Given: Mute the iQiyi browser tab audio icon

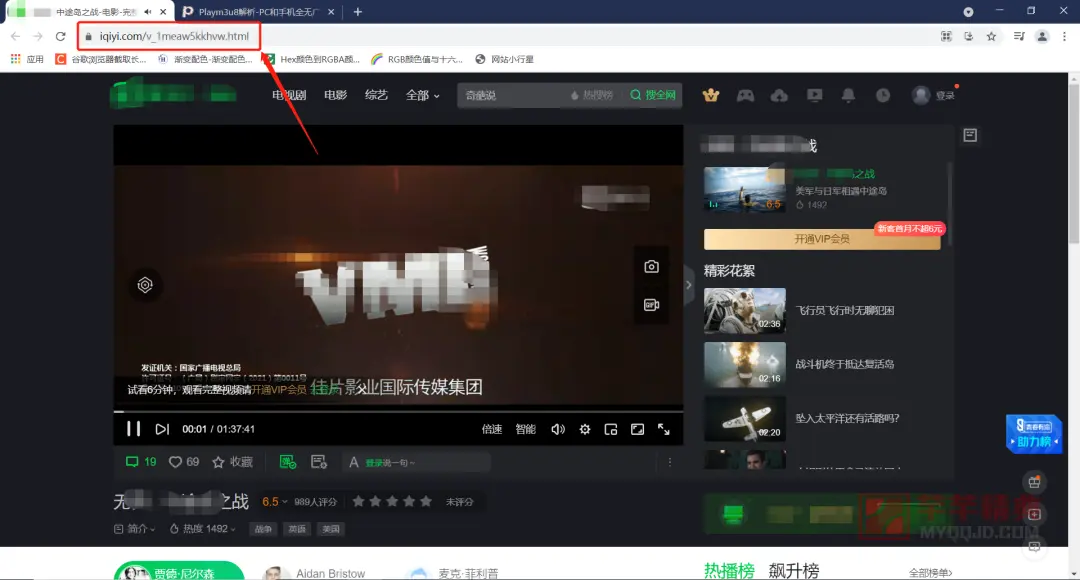Looking at the screenshot, I should 147,12.
